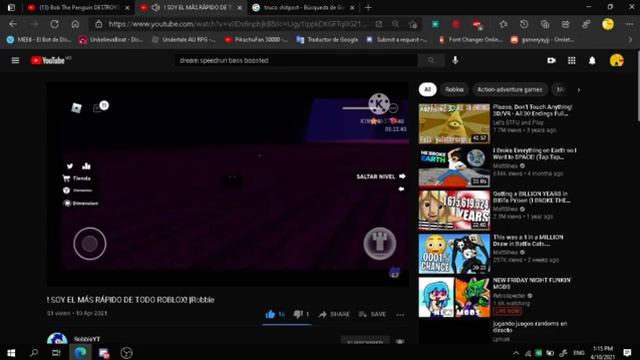Open the browser favorites star icon
The image size is (640, 360).
click(x=503, y=24)
